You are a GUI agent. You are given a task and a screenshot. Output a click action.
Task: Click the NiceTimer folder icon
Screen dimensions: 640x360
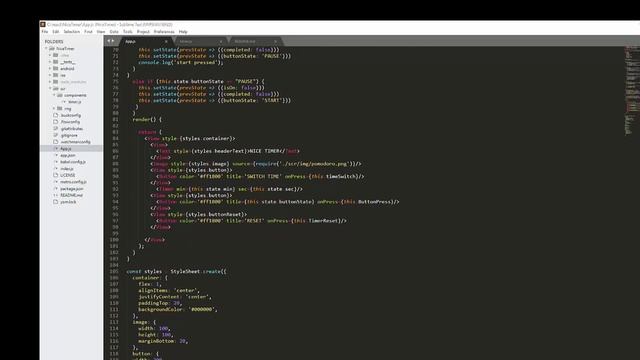tap(52, 49)
